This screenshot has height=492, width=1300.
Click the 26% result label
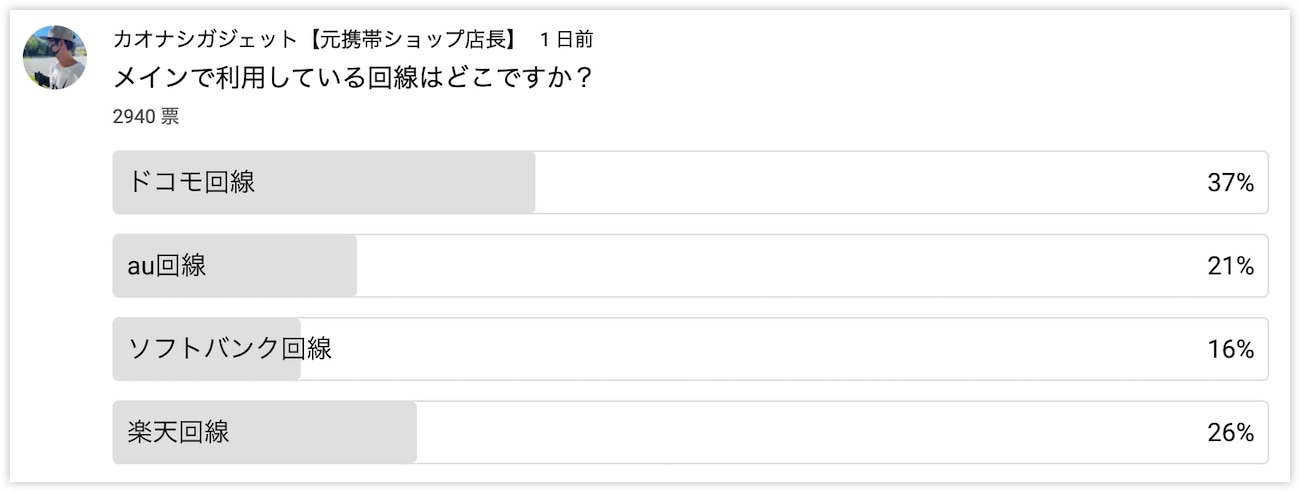coord(1230,432)
